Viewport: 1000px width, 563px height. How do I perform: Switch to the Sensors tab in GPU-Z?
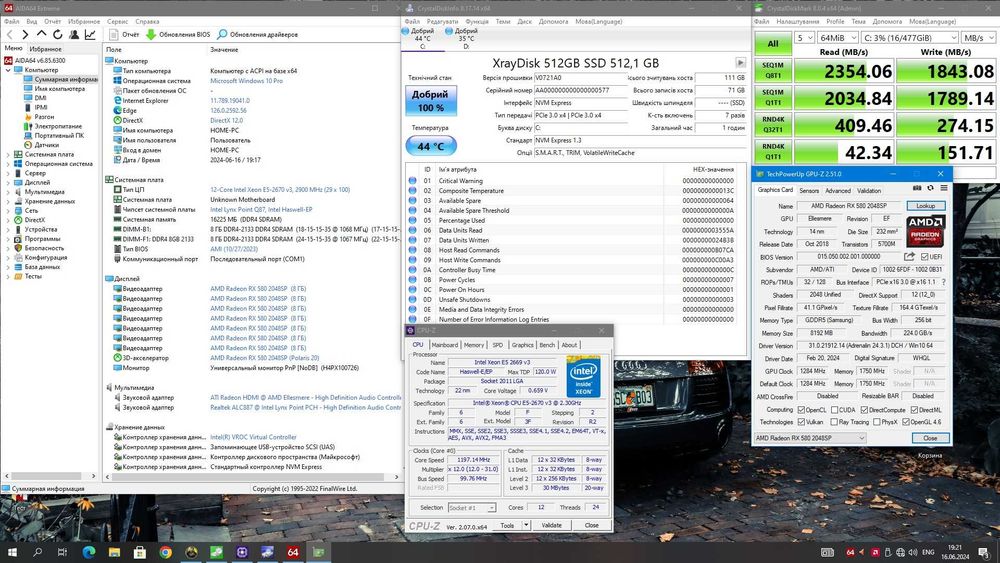809,190
